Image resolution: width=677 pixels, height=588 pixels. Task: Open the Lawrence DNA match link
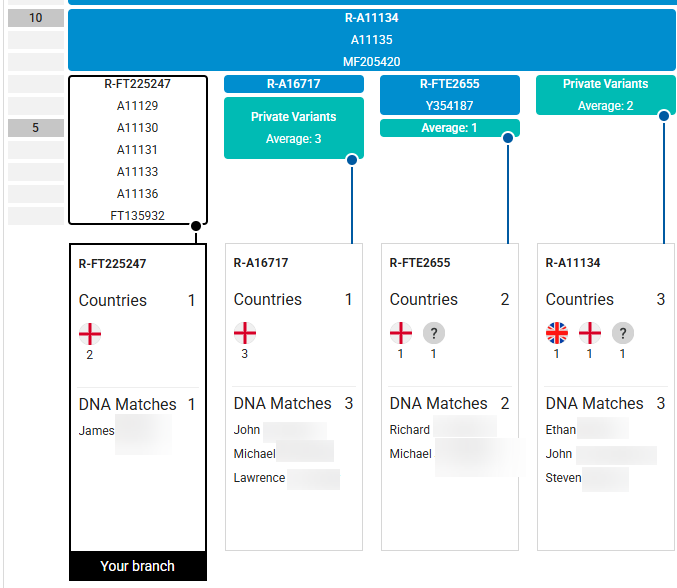tap(259, 477)
